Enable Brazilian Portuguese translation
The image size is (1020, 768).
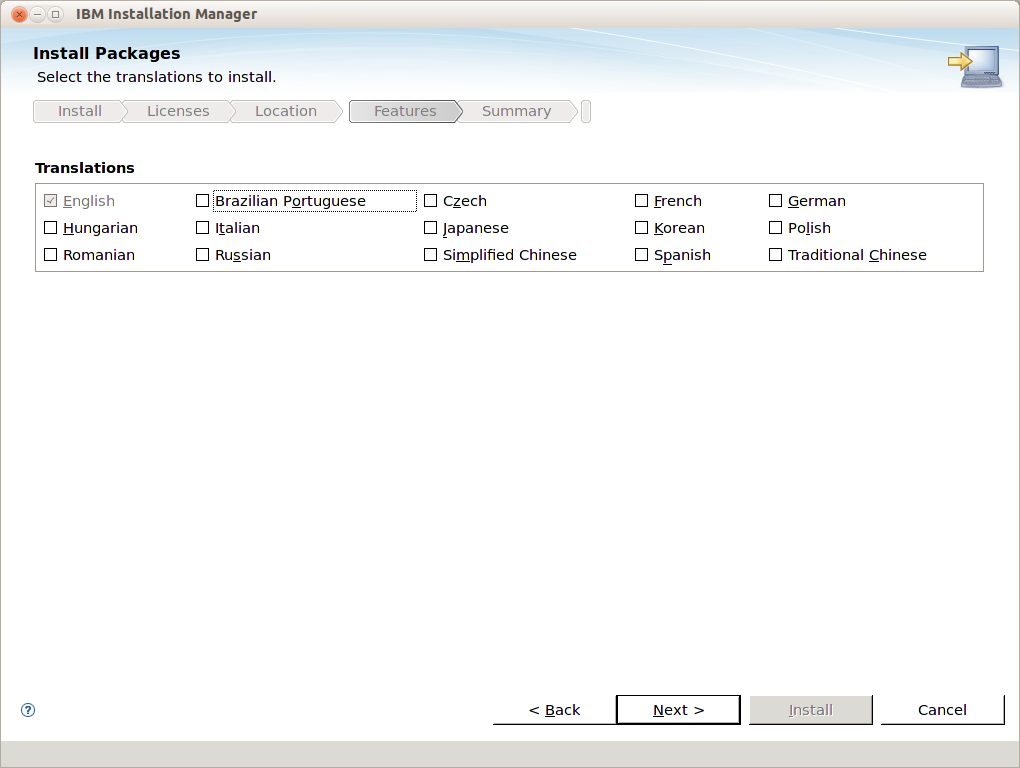point(202,201)
